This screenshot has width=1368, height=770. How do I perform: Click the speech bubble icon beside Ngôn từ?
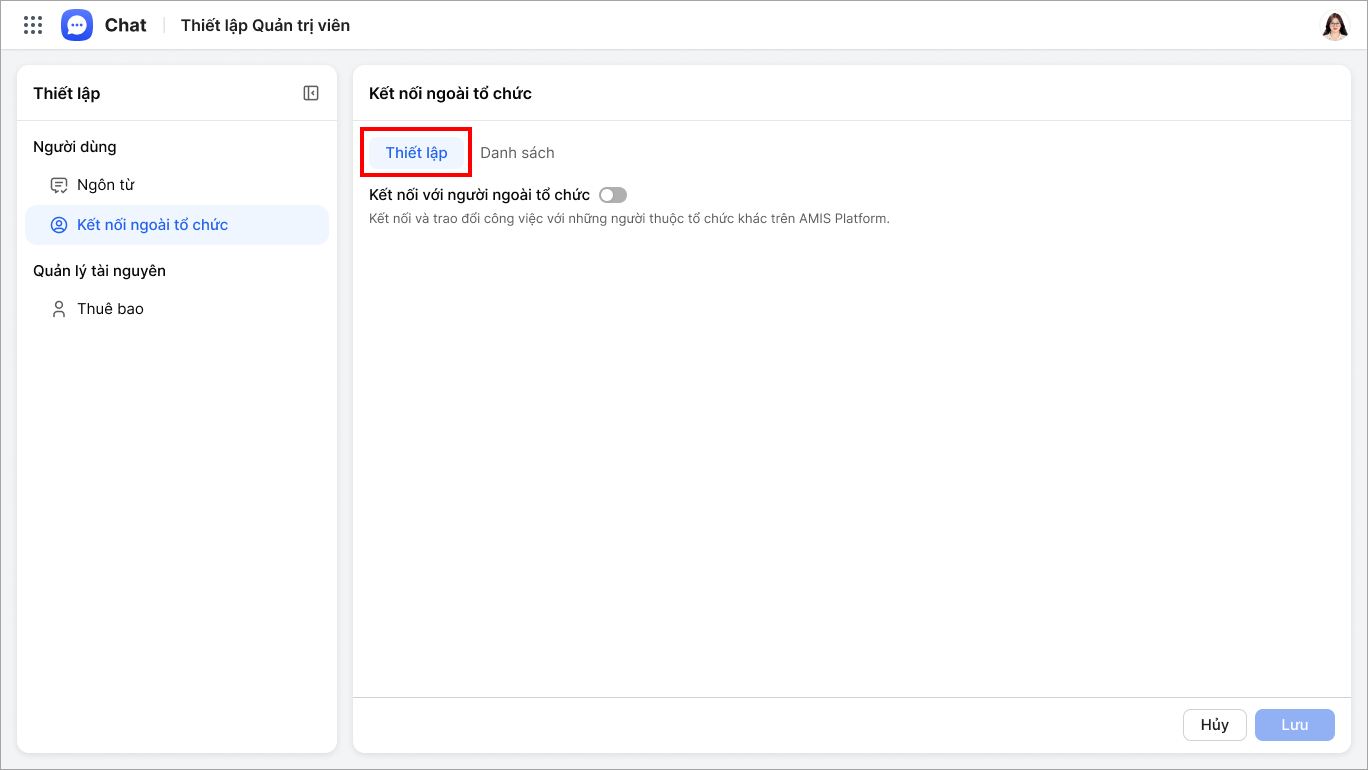coord(59,185)
